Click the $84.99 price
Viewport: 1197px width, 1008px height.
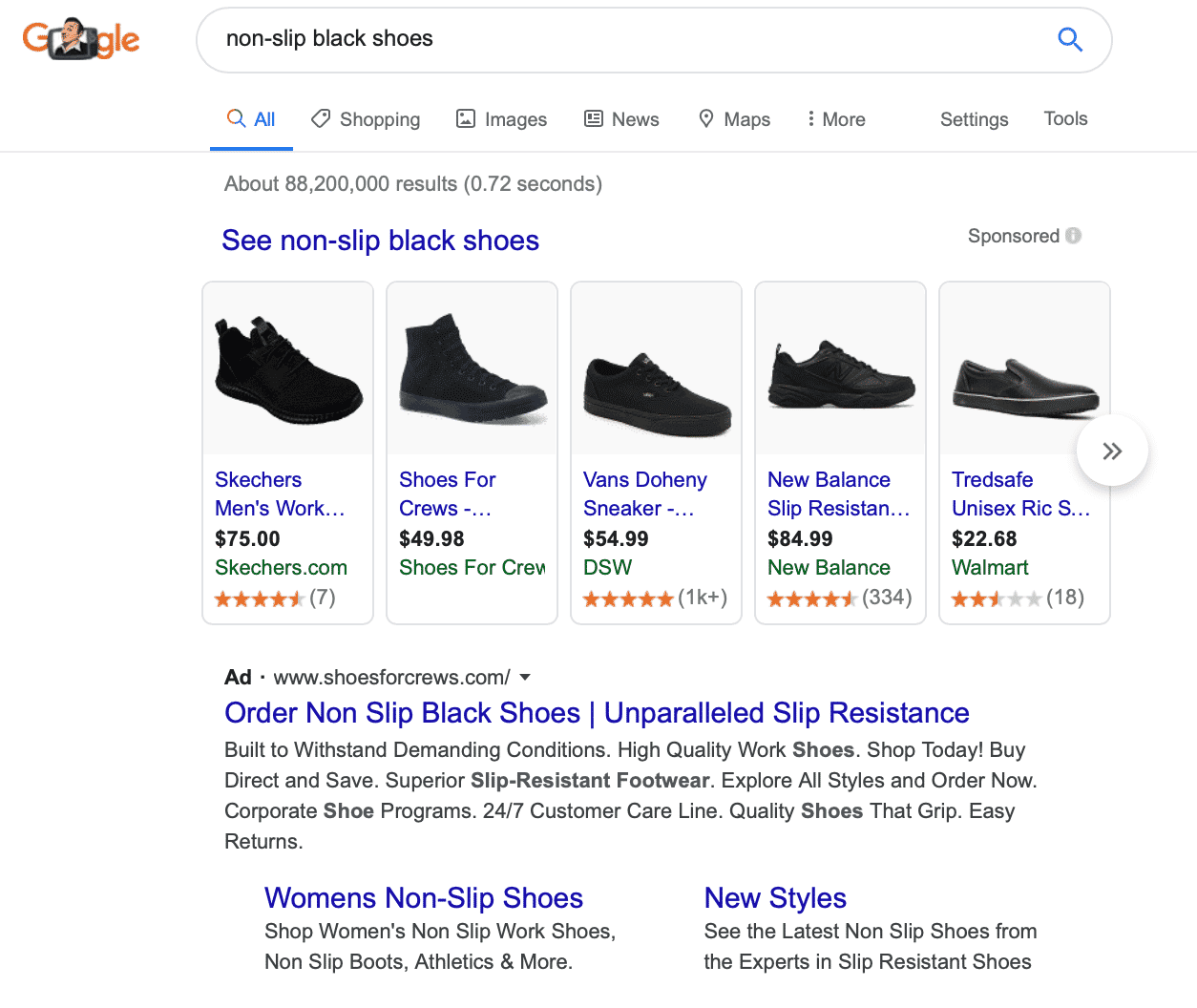(800, 539)
